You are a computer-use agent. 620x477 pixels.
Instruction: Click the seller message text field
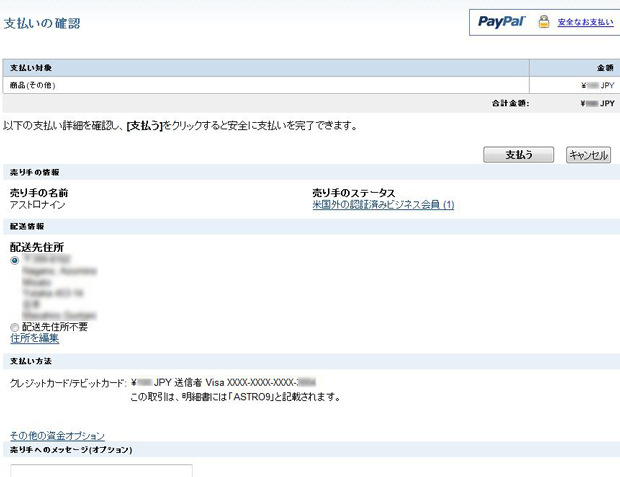[101, 471]
